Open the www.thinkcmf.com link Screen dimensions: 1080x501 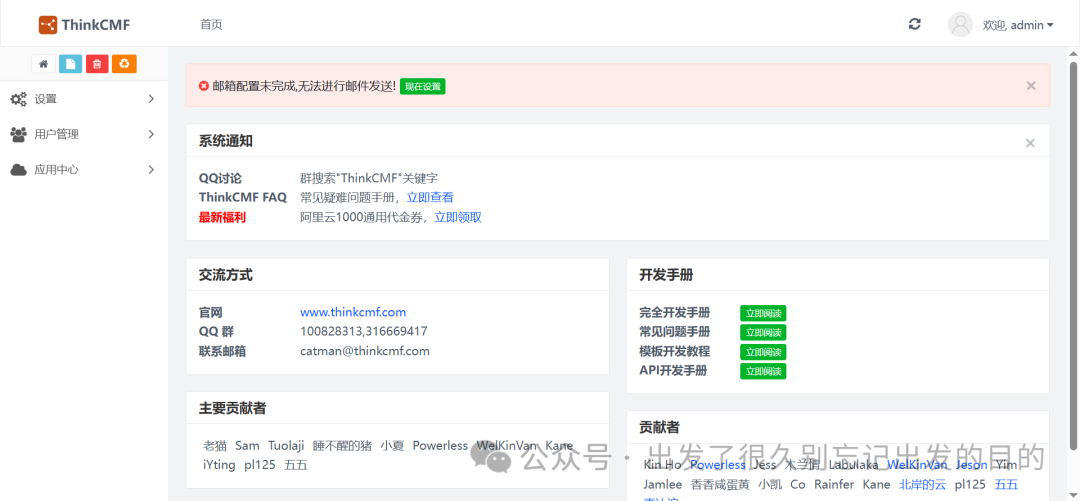pyautogui.click(x=353, y=312)
